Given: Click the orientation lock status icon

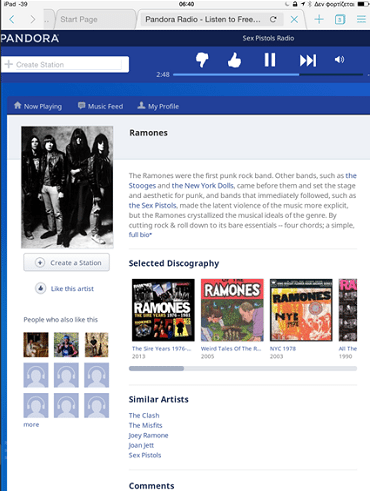Looking at the screenshot, I should coord(295,4).
